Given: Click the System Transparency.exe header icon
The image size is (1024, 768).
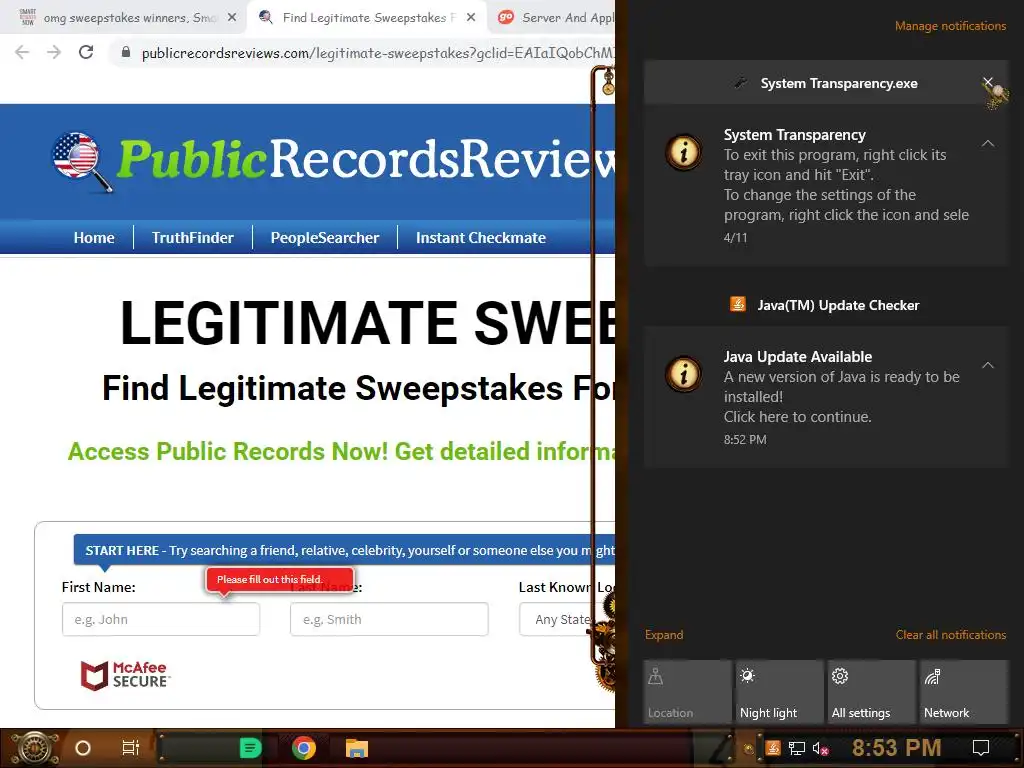Looking at the screenshot, I should [740, 83].
